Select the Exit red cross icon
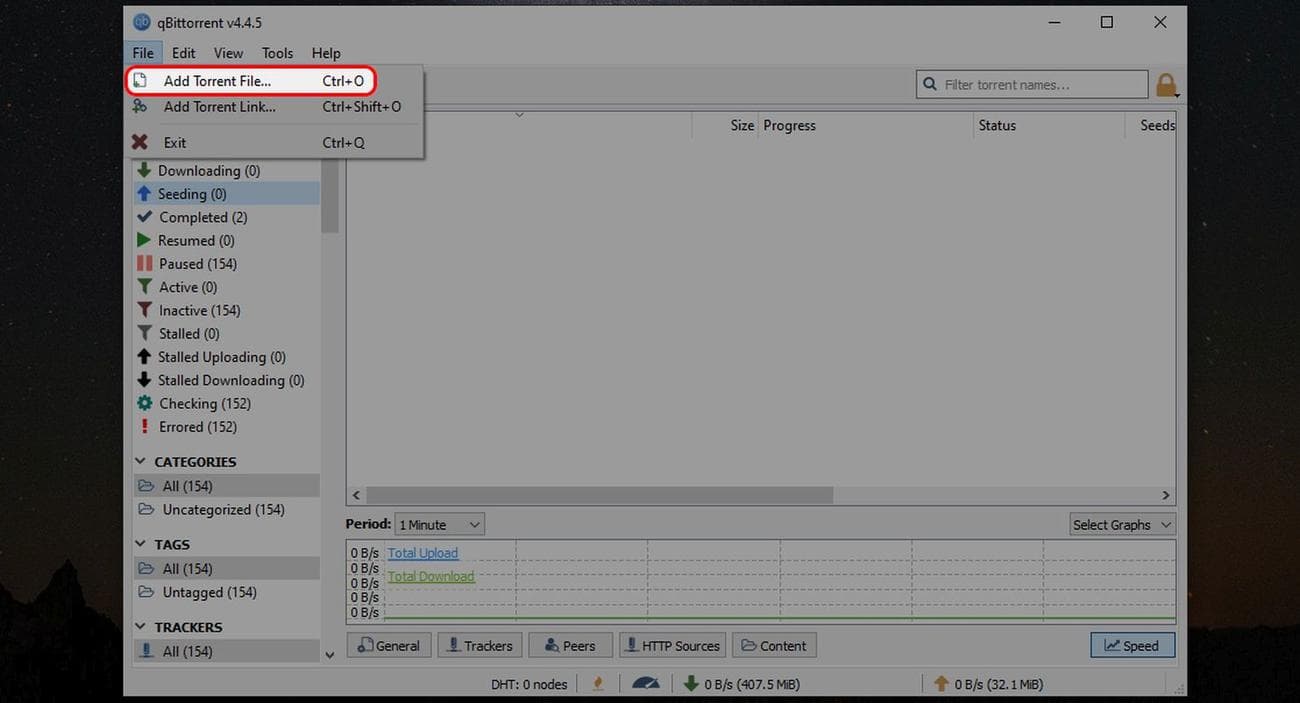This screenshot has height=703, width=1300. click(140, 142)
